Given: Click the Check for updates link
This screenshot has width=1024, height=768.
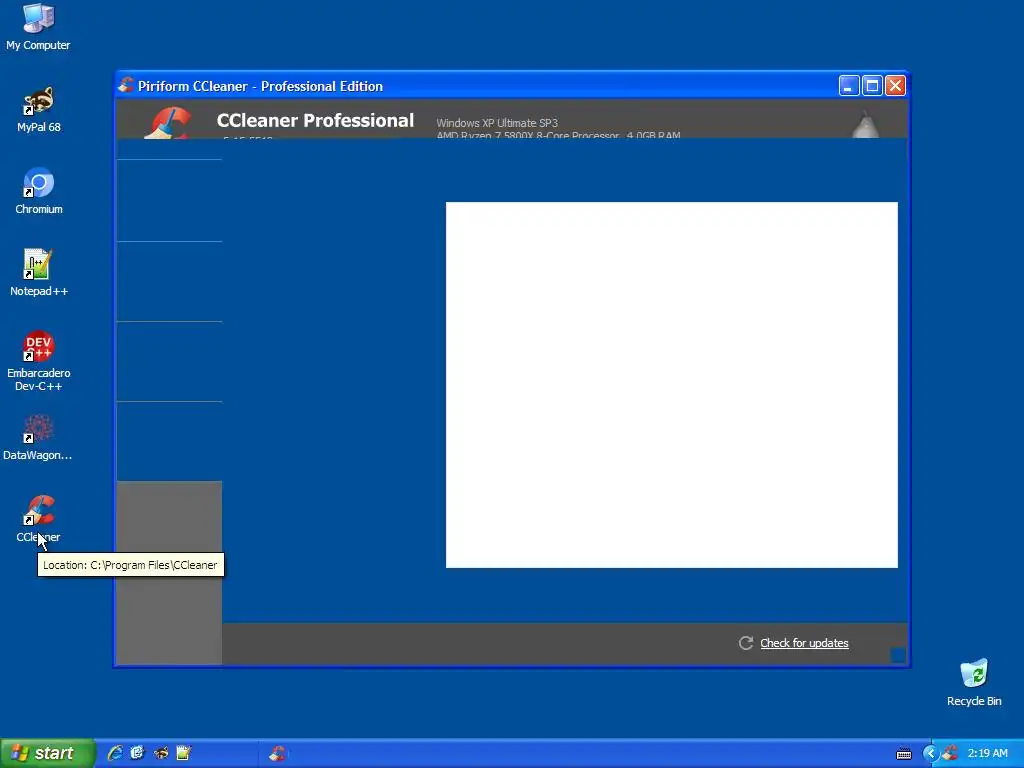Looking at the screenshot, I should pyautogui.click(x=804, y=643).
